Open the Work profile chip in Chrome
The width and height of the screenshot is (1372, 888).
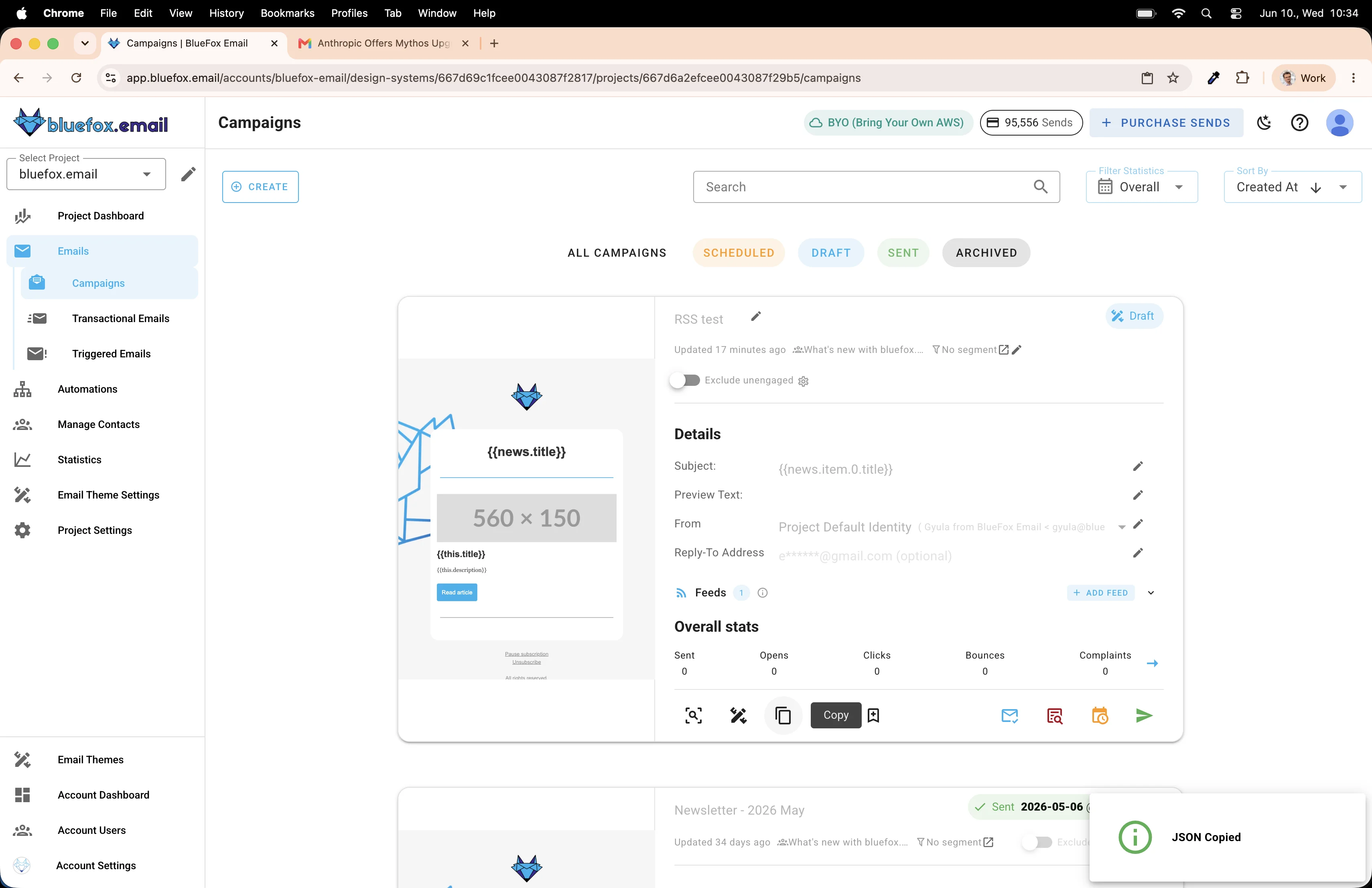(x=1303, y=78)
